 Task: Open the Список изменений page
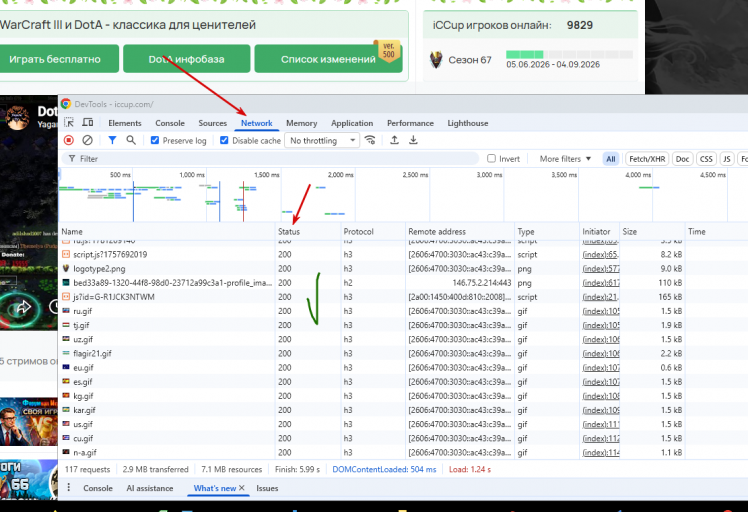coord(328,59)
